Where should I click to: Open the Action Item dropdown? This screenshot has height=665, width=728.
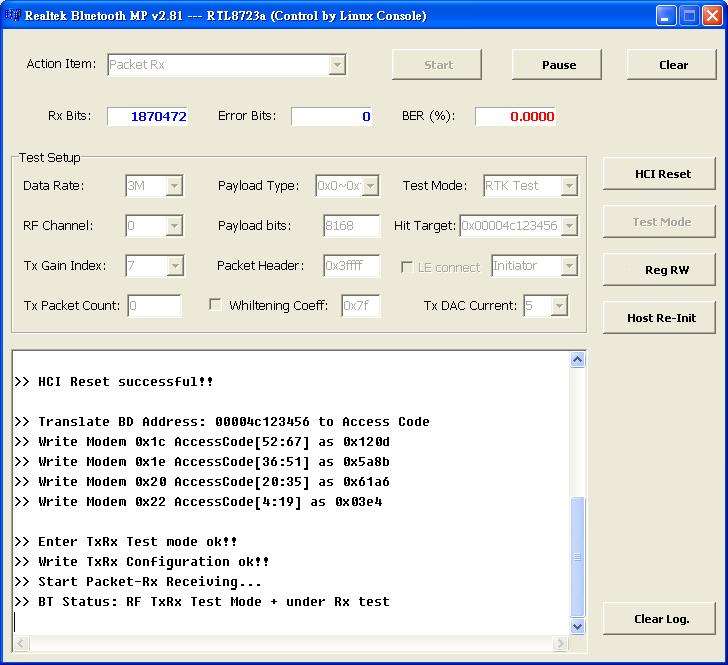337,65
